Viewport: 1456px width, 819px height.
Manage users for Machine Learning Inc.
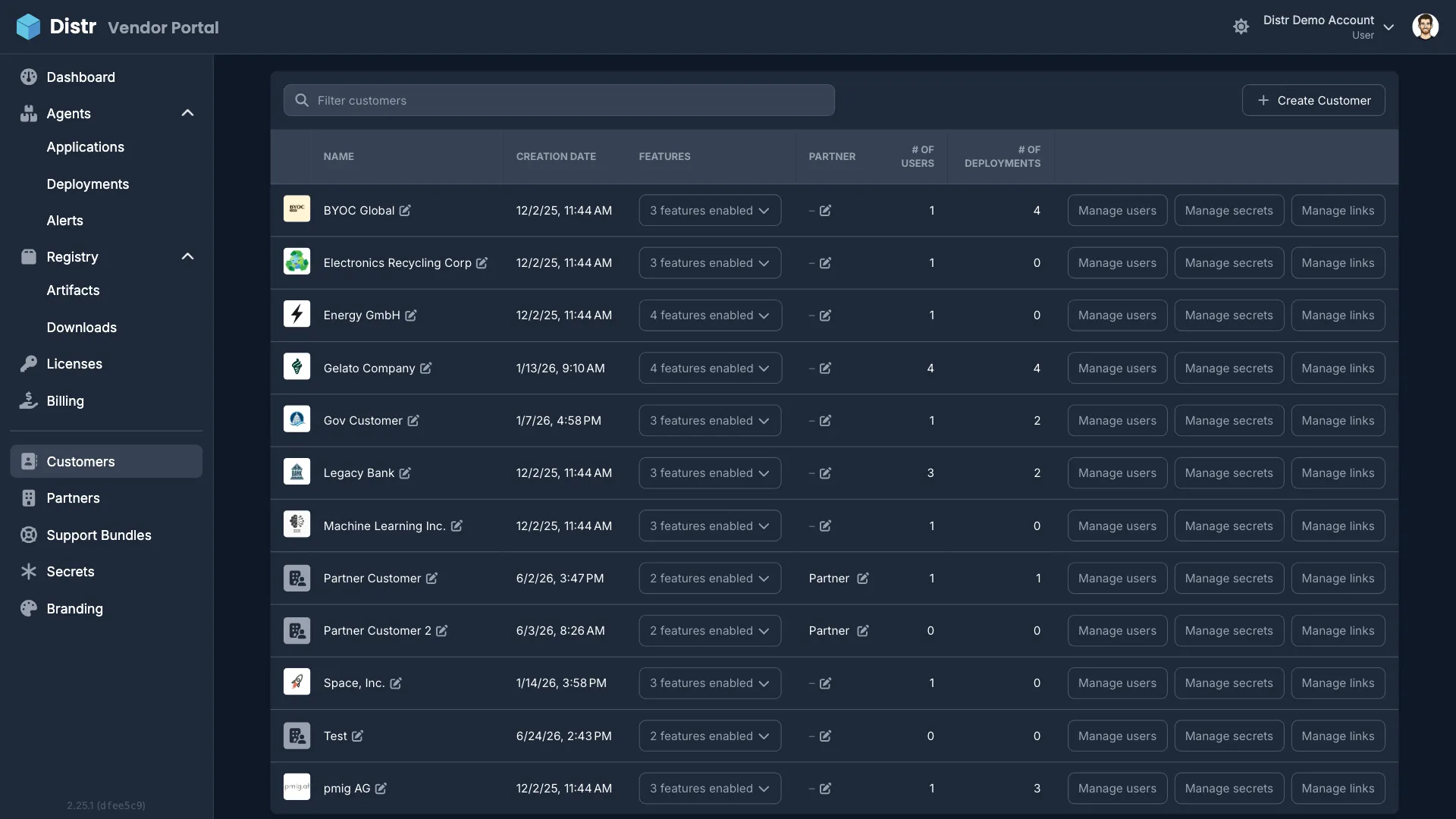[1117, 526]
